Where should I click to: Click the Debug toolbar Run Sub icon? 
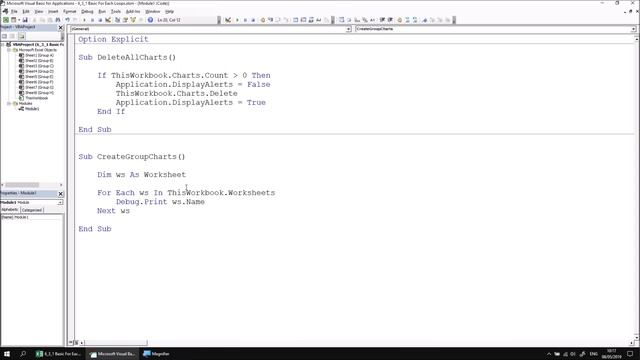coord(237,20)
